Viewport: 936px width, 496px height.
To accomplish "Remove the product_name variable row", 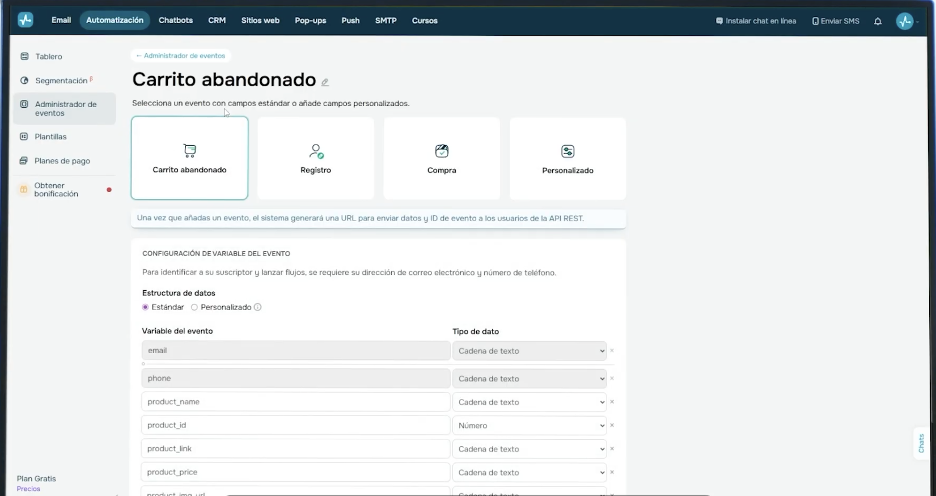I will coord(612,402).
